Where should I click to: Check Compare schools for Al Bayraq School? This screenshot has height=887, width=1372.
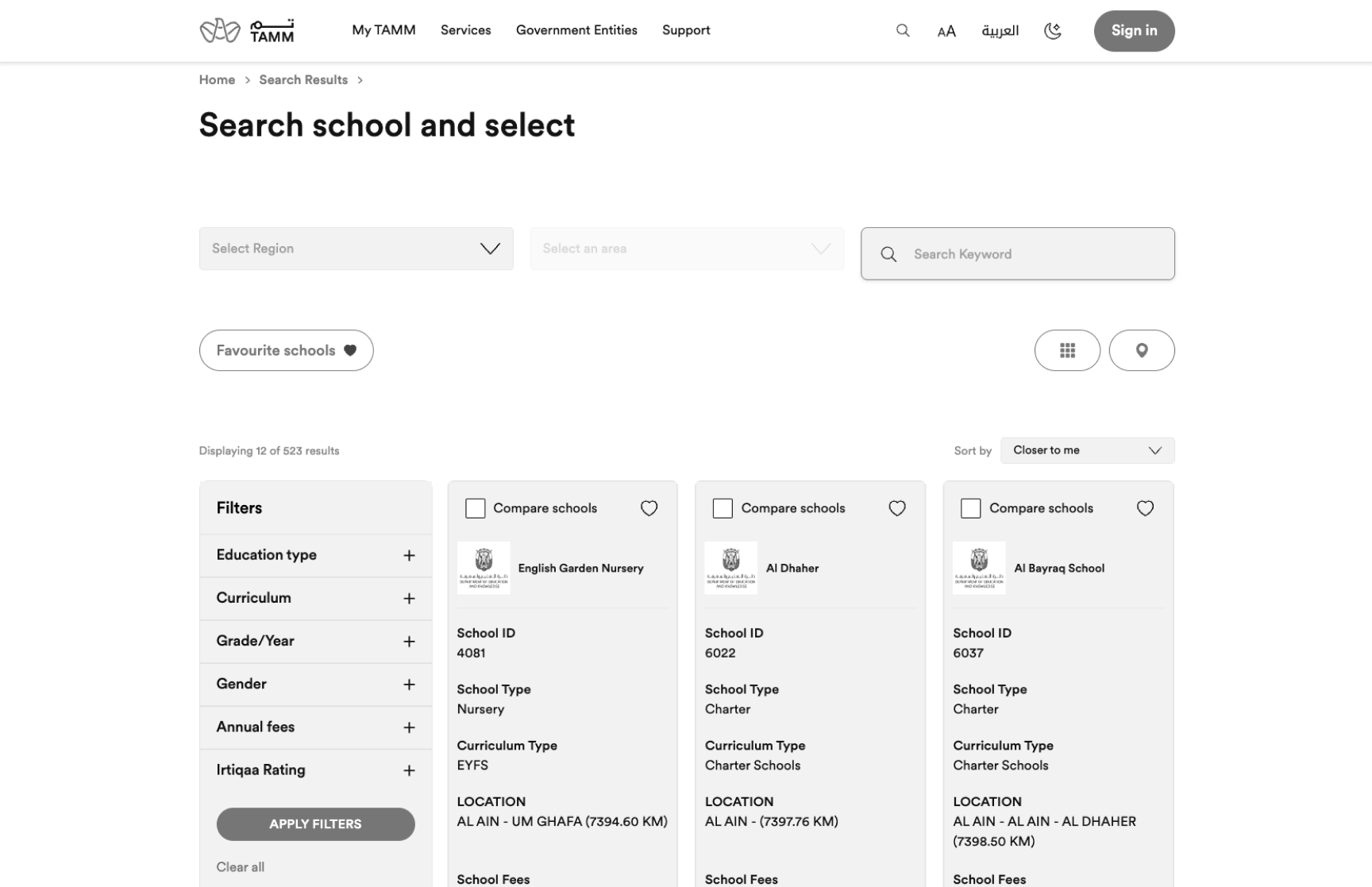[970, 508]
